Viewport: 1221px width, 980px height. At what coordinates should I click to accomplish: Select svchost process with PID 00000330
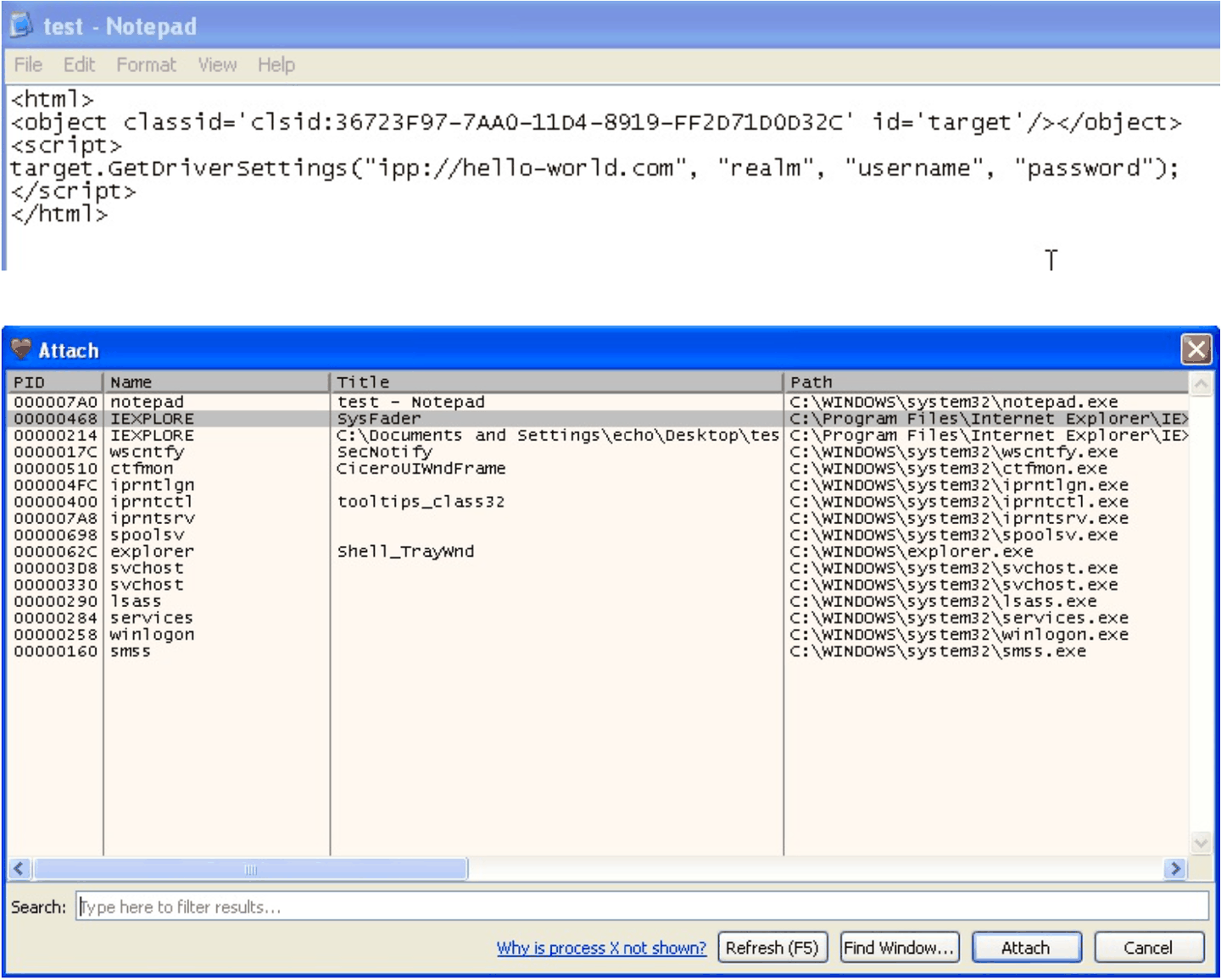click(x=598, y=585)
